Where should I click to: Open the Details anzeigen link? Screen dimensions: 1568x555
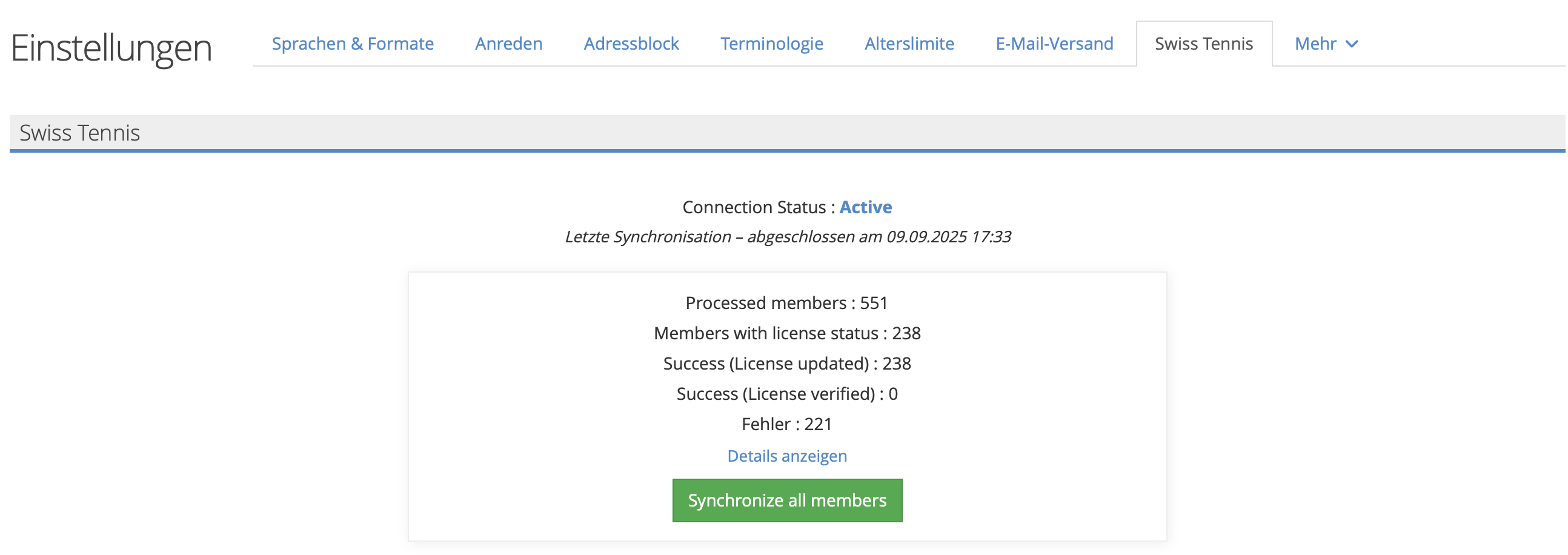(x=786, y=456)
